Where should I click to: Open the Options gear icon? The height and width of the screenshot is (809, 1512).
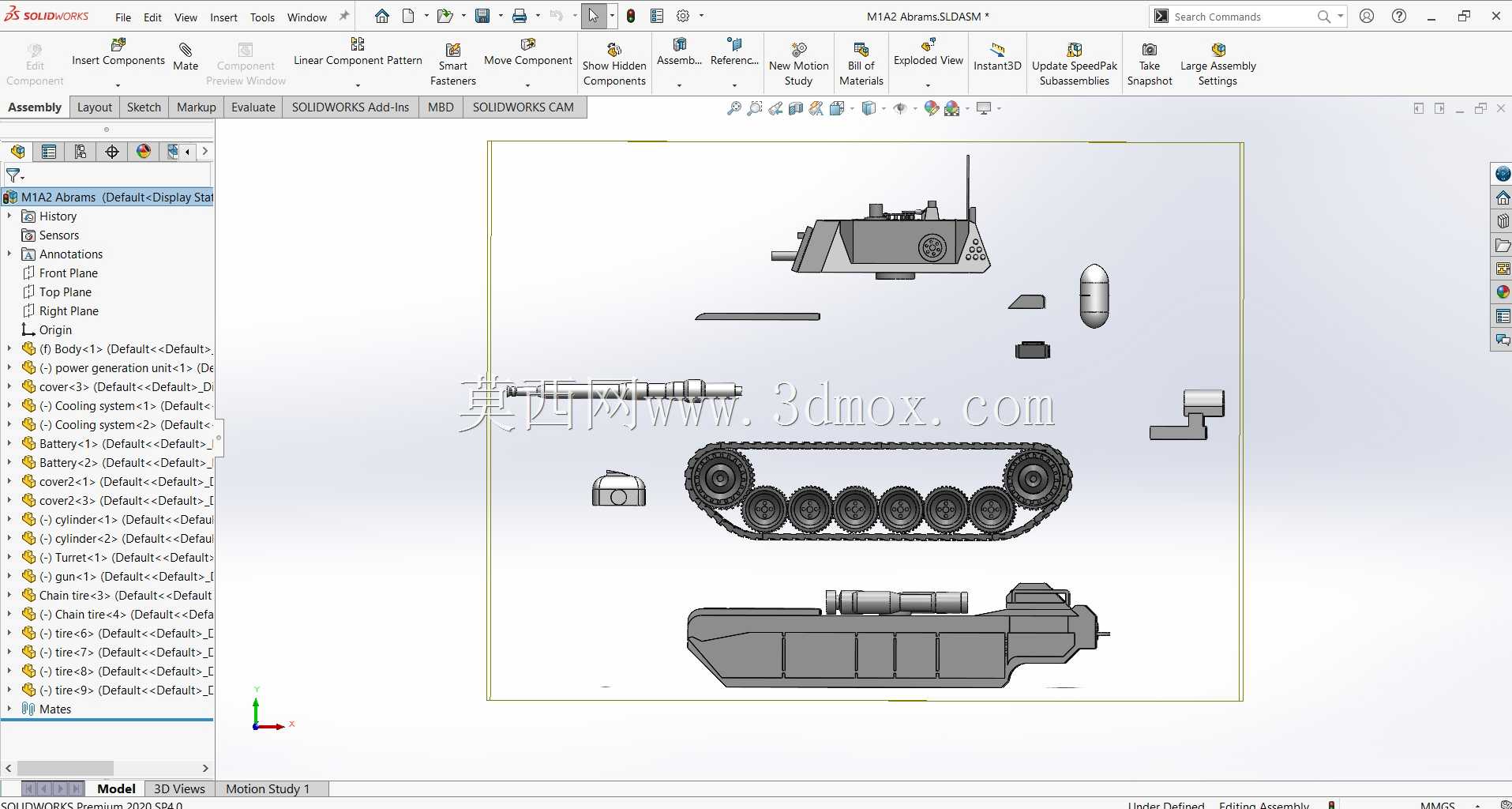[x=683, y=16]
